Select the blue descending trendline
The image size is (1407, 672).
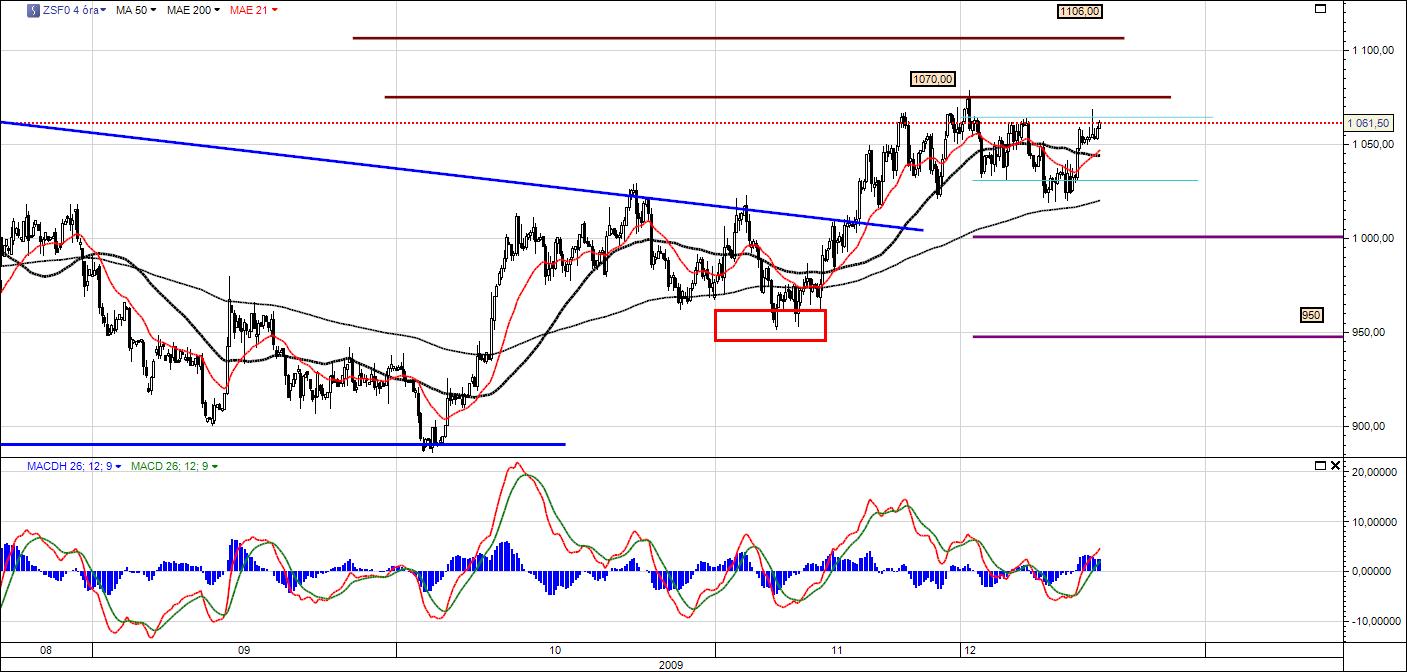click(400, 171)
